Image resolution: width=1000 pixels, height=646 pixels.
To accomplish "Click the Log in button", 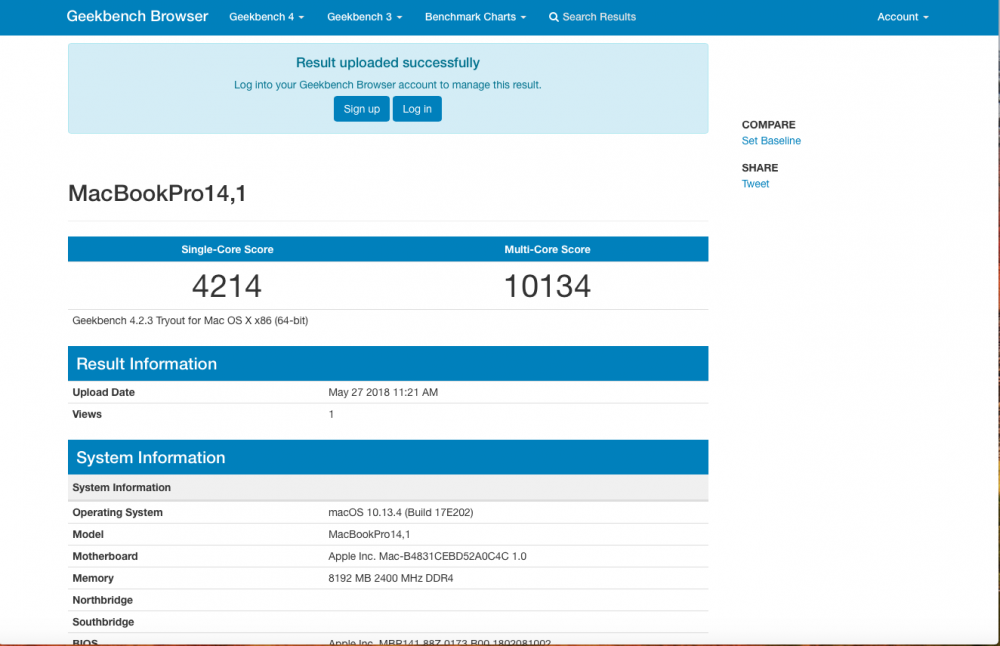I will (417, 109).
